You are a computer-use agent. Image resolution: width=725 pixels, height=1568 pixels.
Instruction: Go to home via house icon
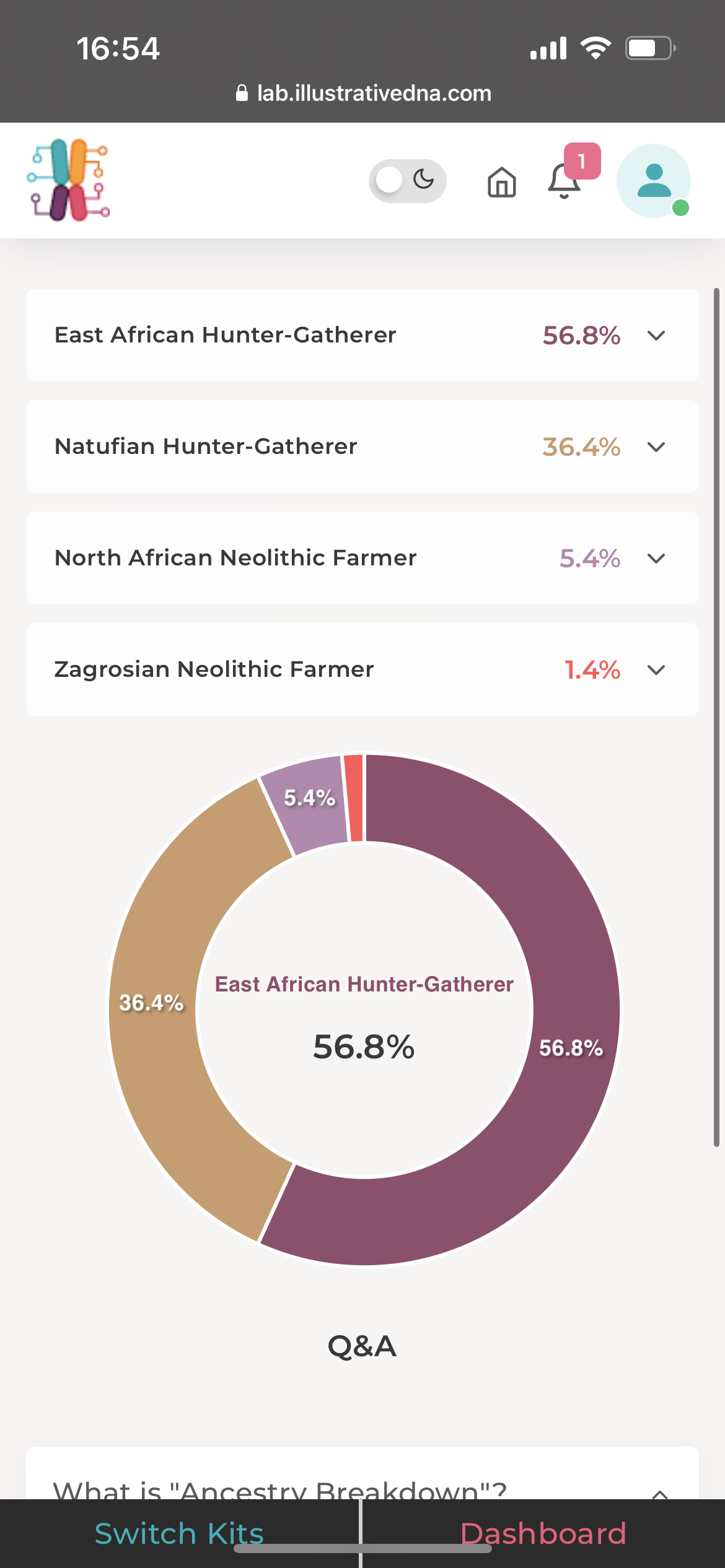point(501,182)
